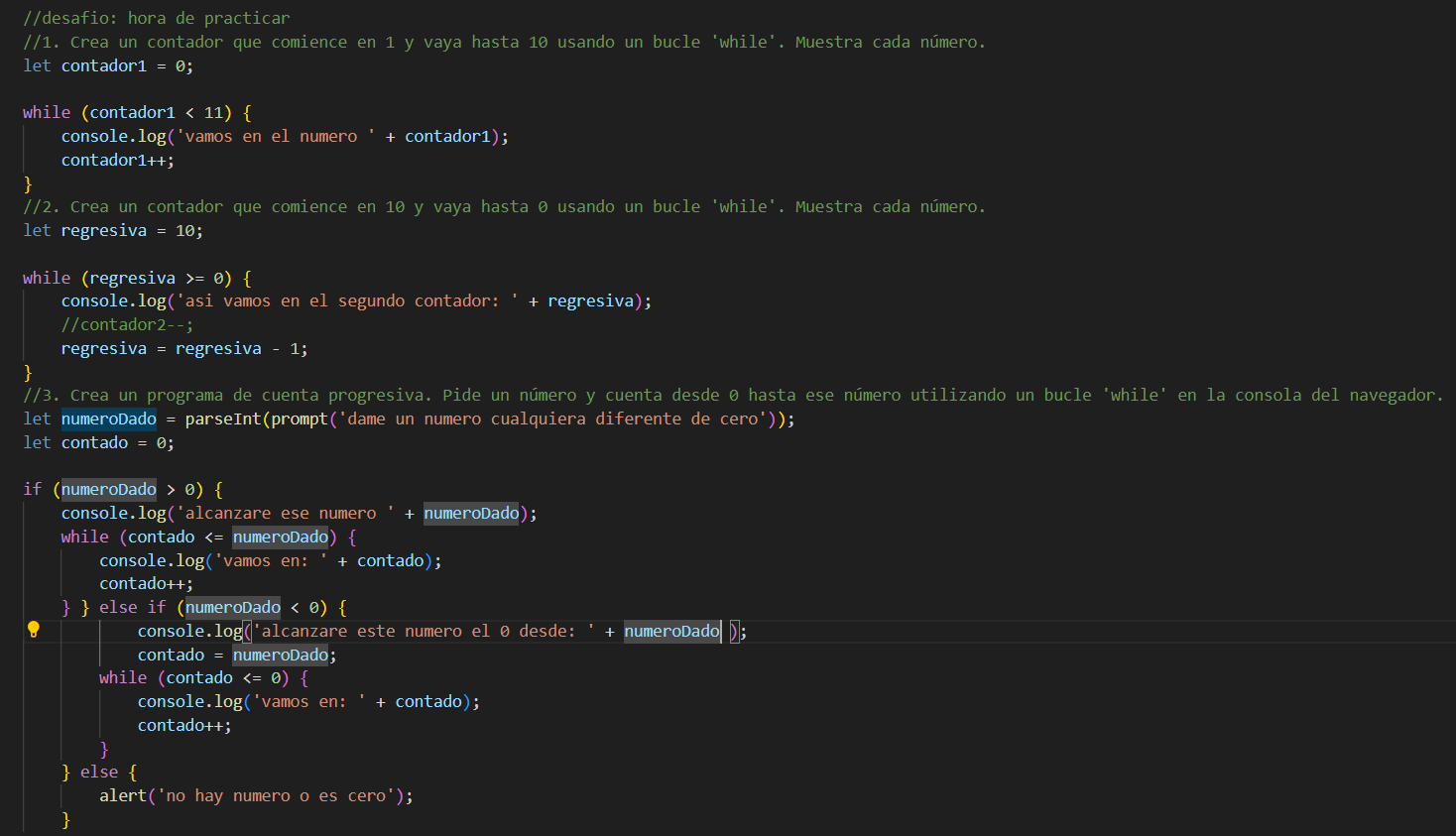Click 'contador1' in the 'let contador1 = 0' line
The height and width of the screenshot is (836, 1456).
click(104, 65)
